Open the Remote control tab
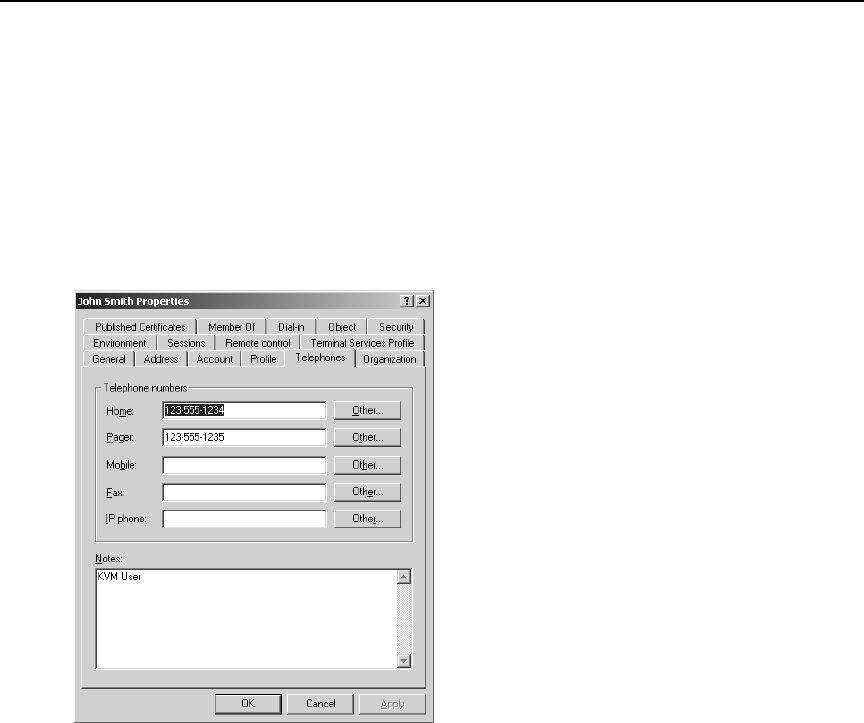 pos(257,343)
